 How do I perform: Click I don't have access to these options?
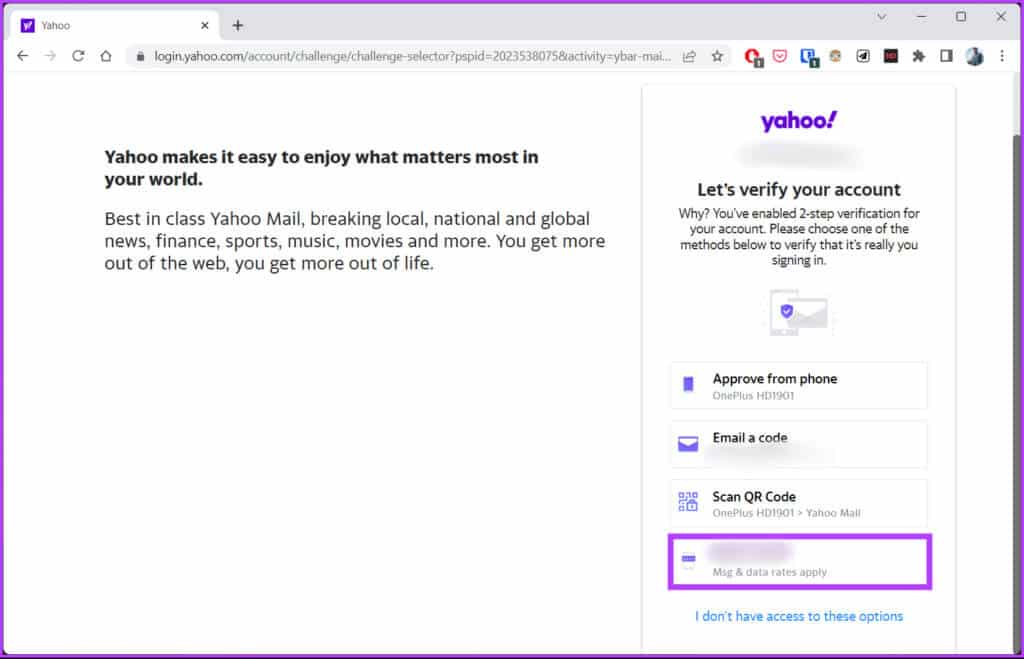(799, 616)
